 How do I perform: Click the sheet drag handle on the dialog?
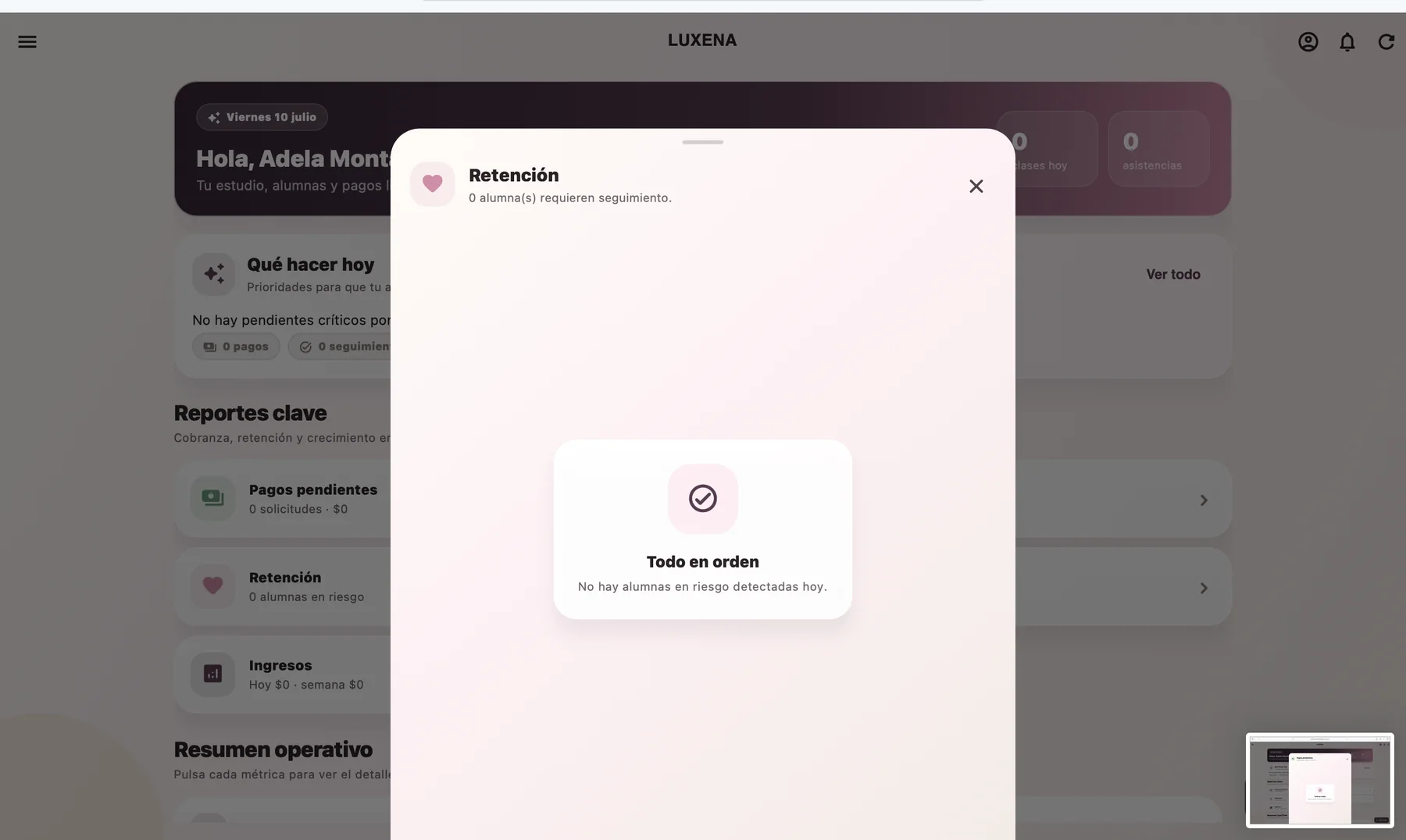tap(703, 142)
